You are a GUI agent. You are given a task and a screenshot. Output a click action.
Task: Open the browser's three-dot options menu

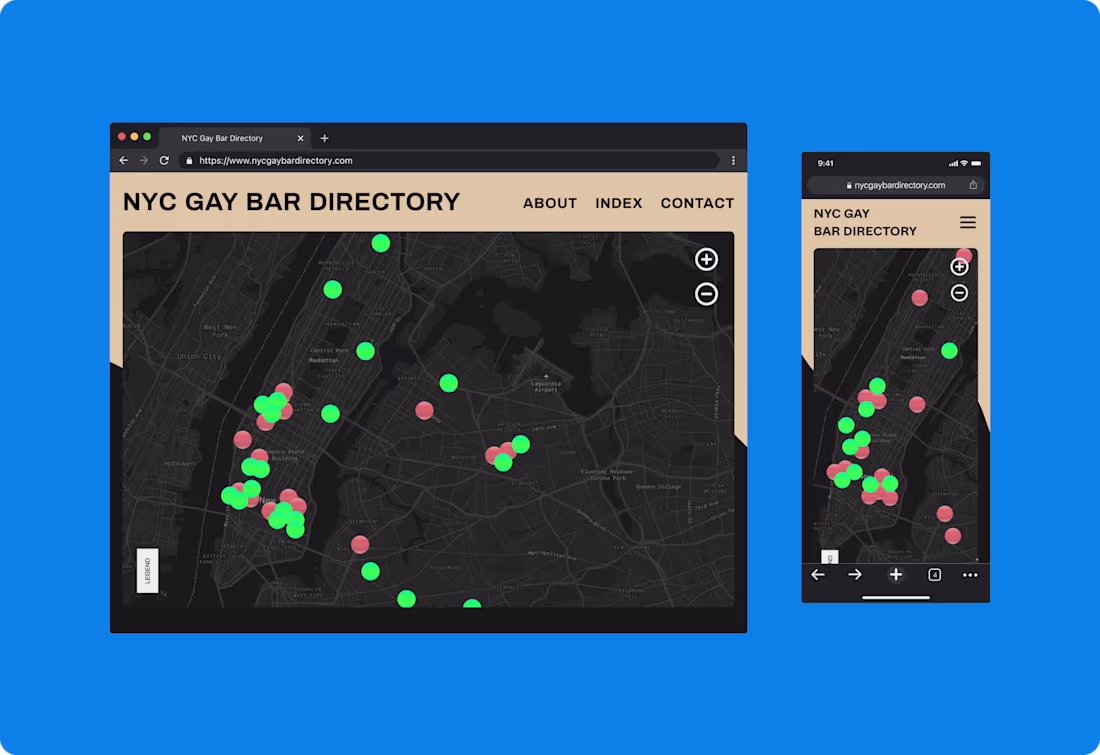733,160
